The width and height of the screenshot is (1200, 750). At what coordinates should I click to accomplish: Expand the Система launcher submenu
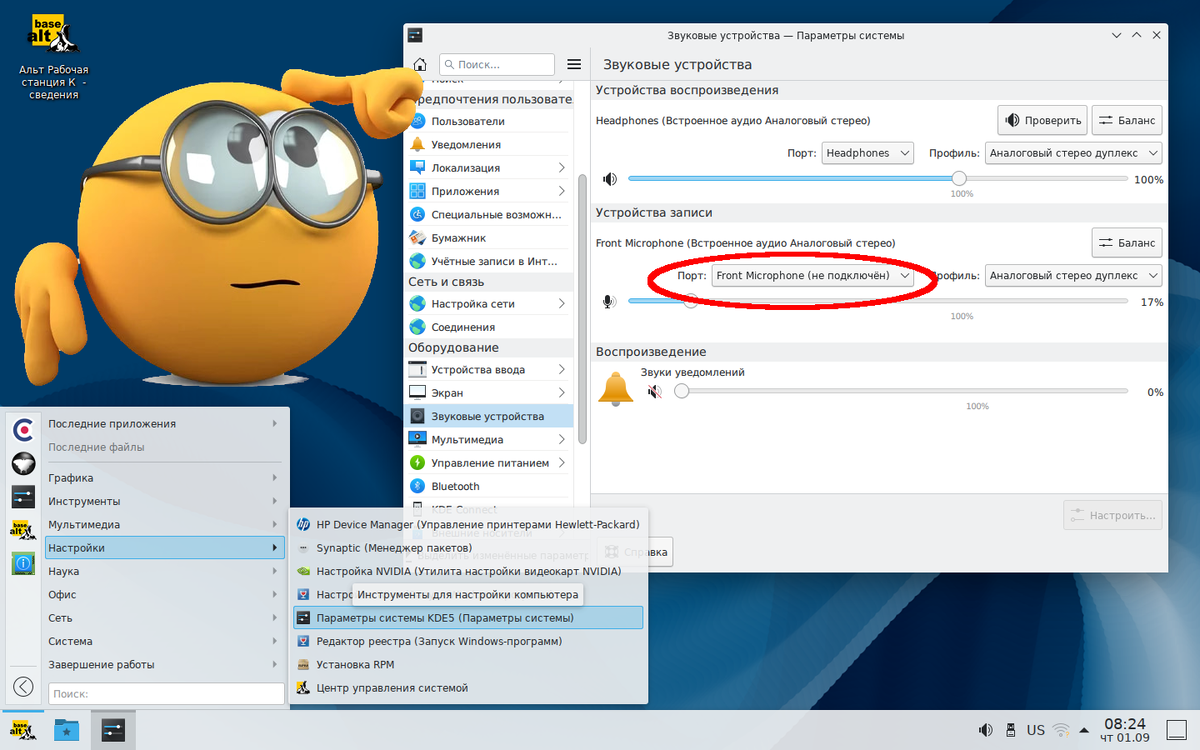pos(166,641)
